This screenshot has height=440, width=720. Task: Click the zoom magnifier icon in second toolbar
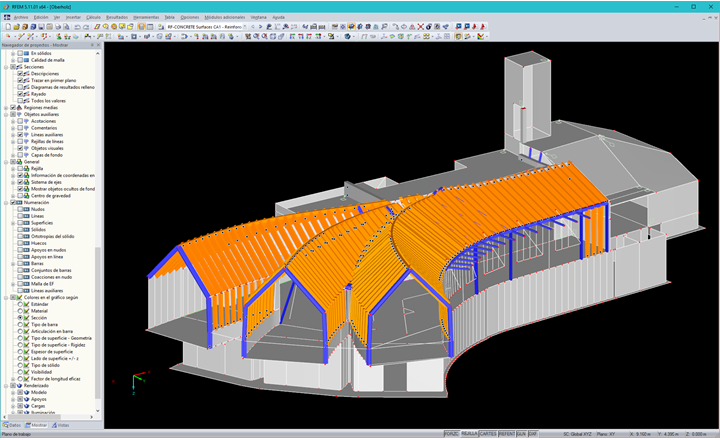click(x=256, y=36)
